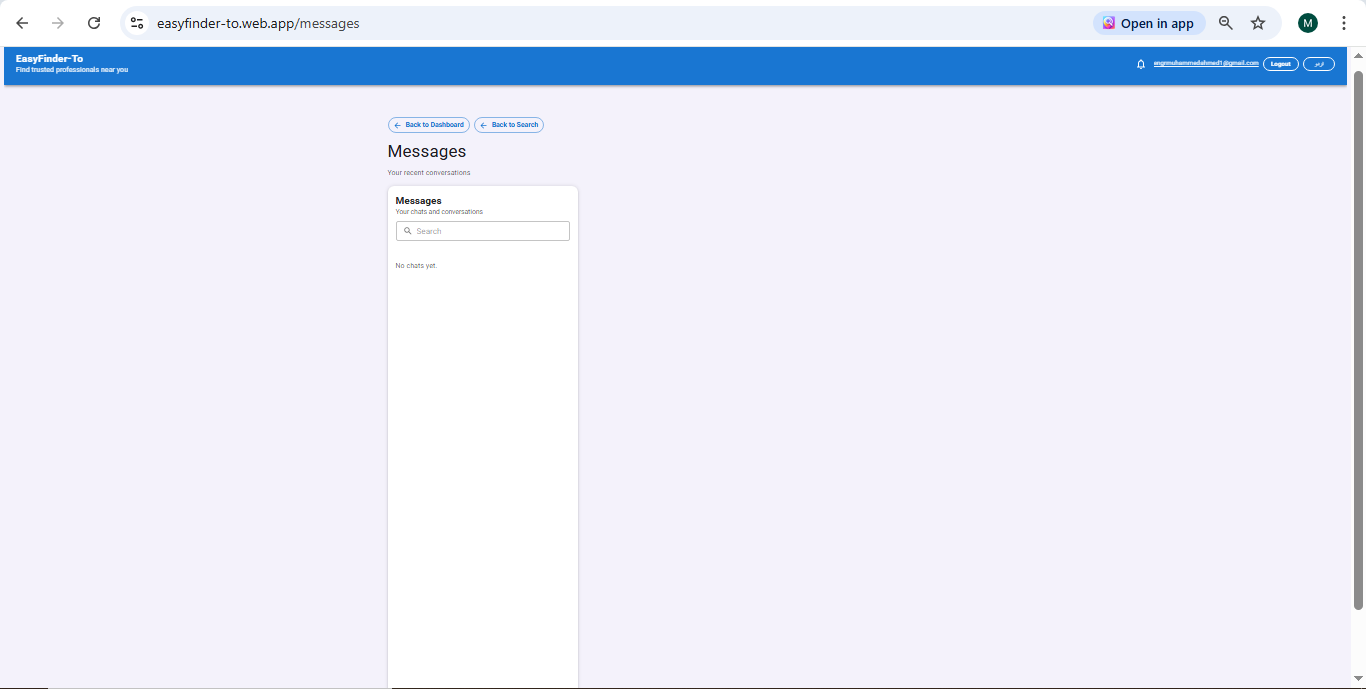Click the Logout button
Viewport: 1366px width, 689px height.
[1281, 64]
